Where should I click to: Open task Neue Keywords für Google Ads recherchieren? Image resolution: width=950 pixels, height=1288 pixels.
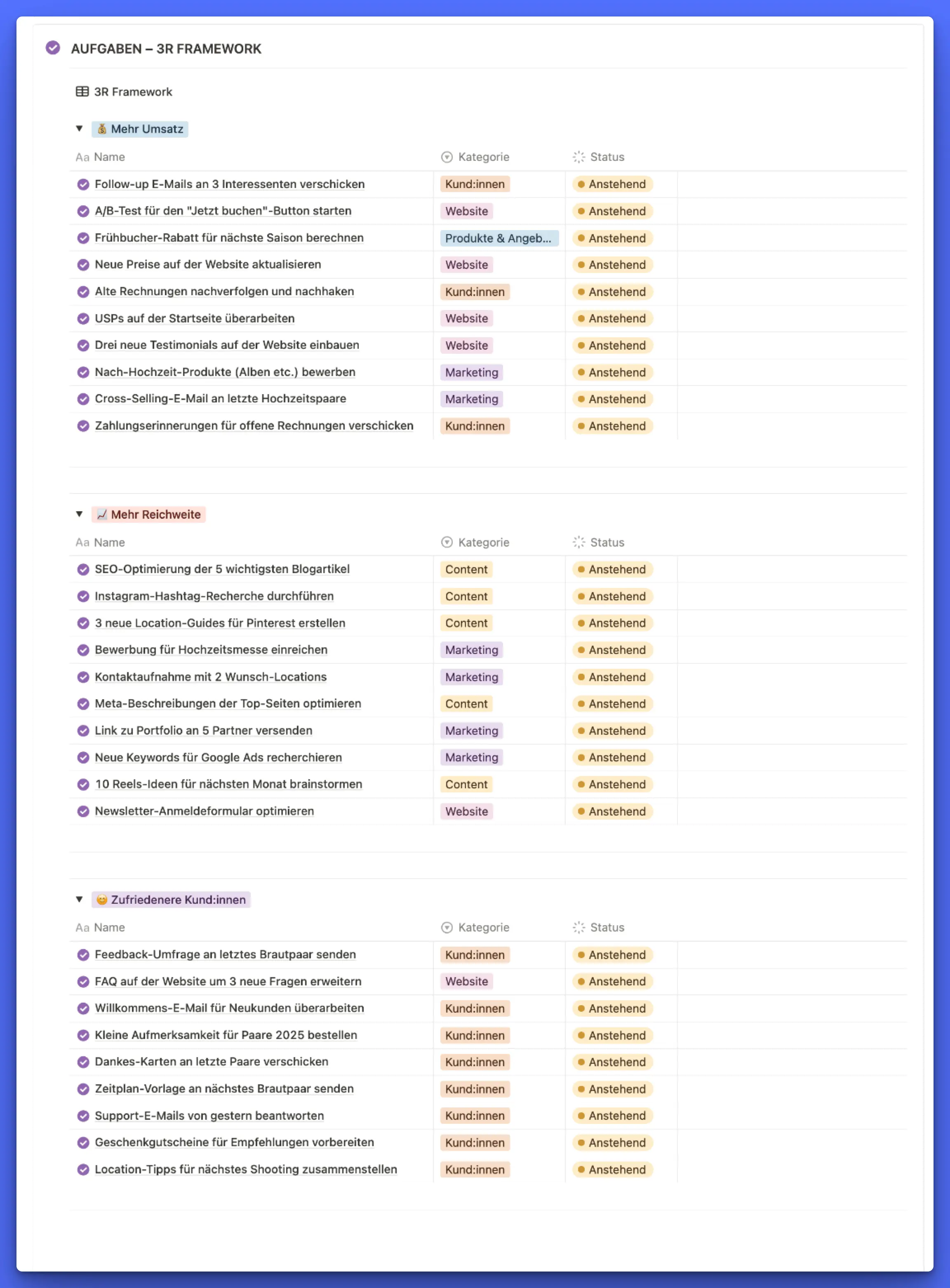click(218, 757)
